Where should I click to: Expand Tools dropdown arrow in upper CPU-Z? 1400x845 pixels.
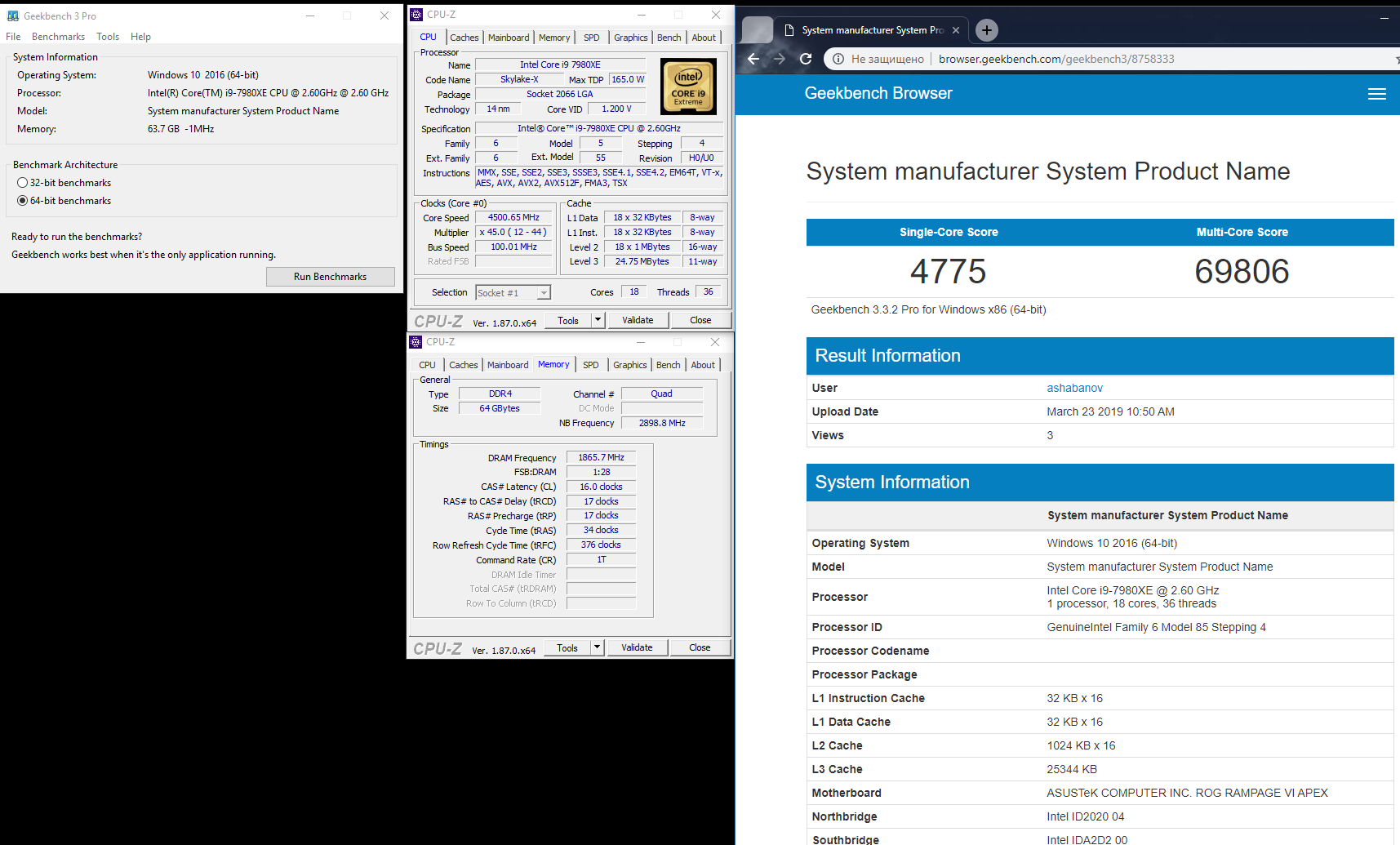598,320
